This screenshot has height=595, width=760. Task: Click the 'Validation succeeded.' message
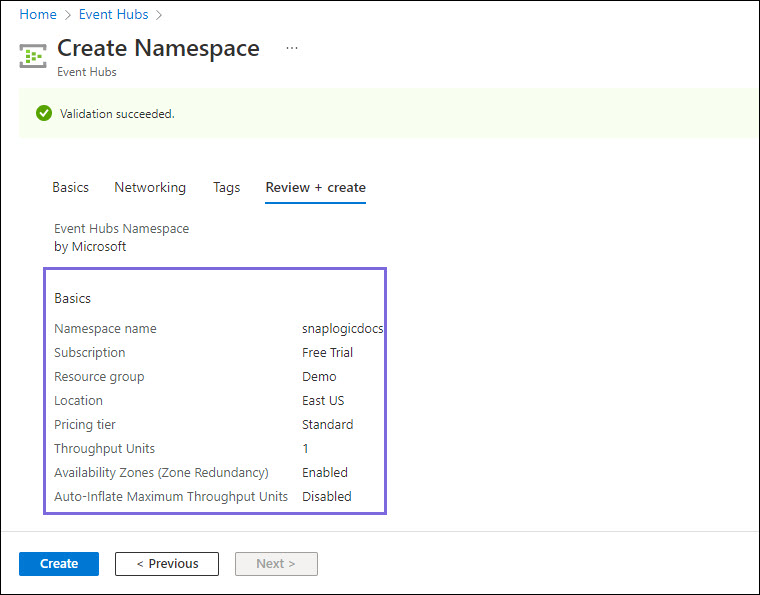[117, 114]
